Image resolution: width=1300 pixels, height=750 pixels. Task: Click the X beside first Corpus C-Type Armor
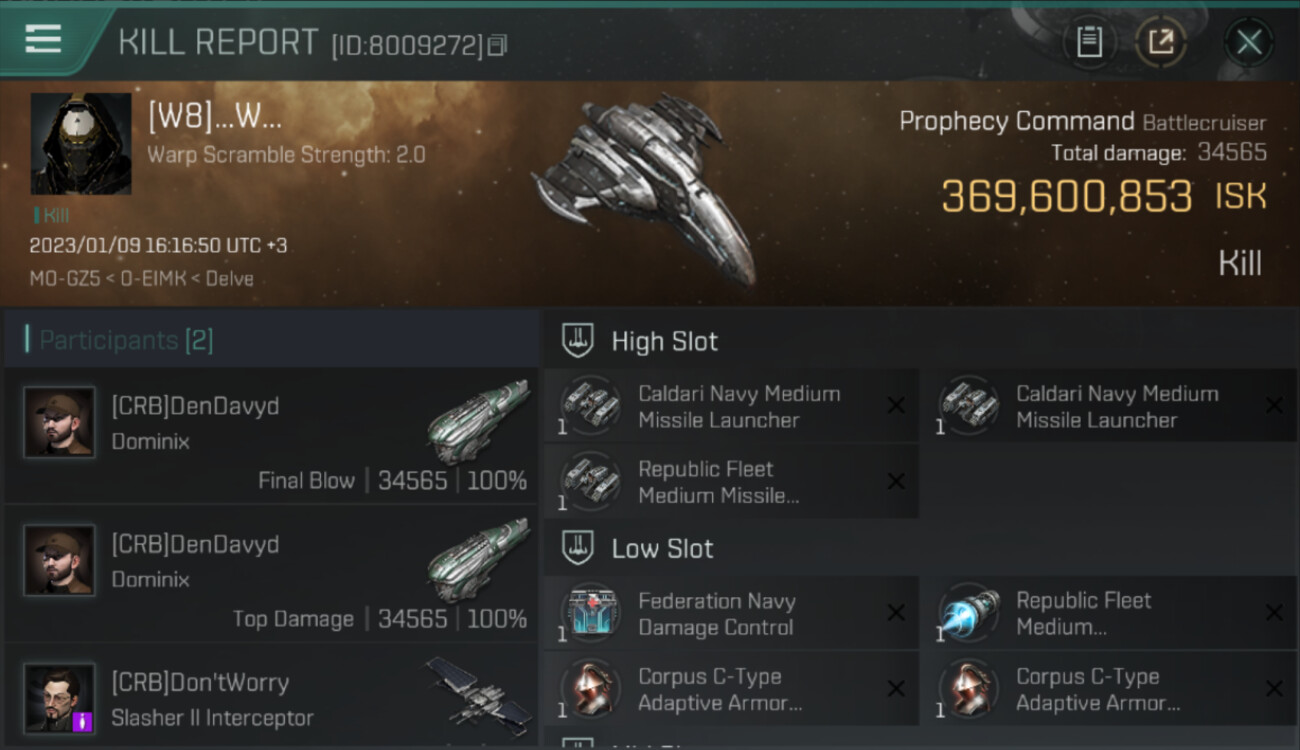[896, 689]
